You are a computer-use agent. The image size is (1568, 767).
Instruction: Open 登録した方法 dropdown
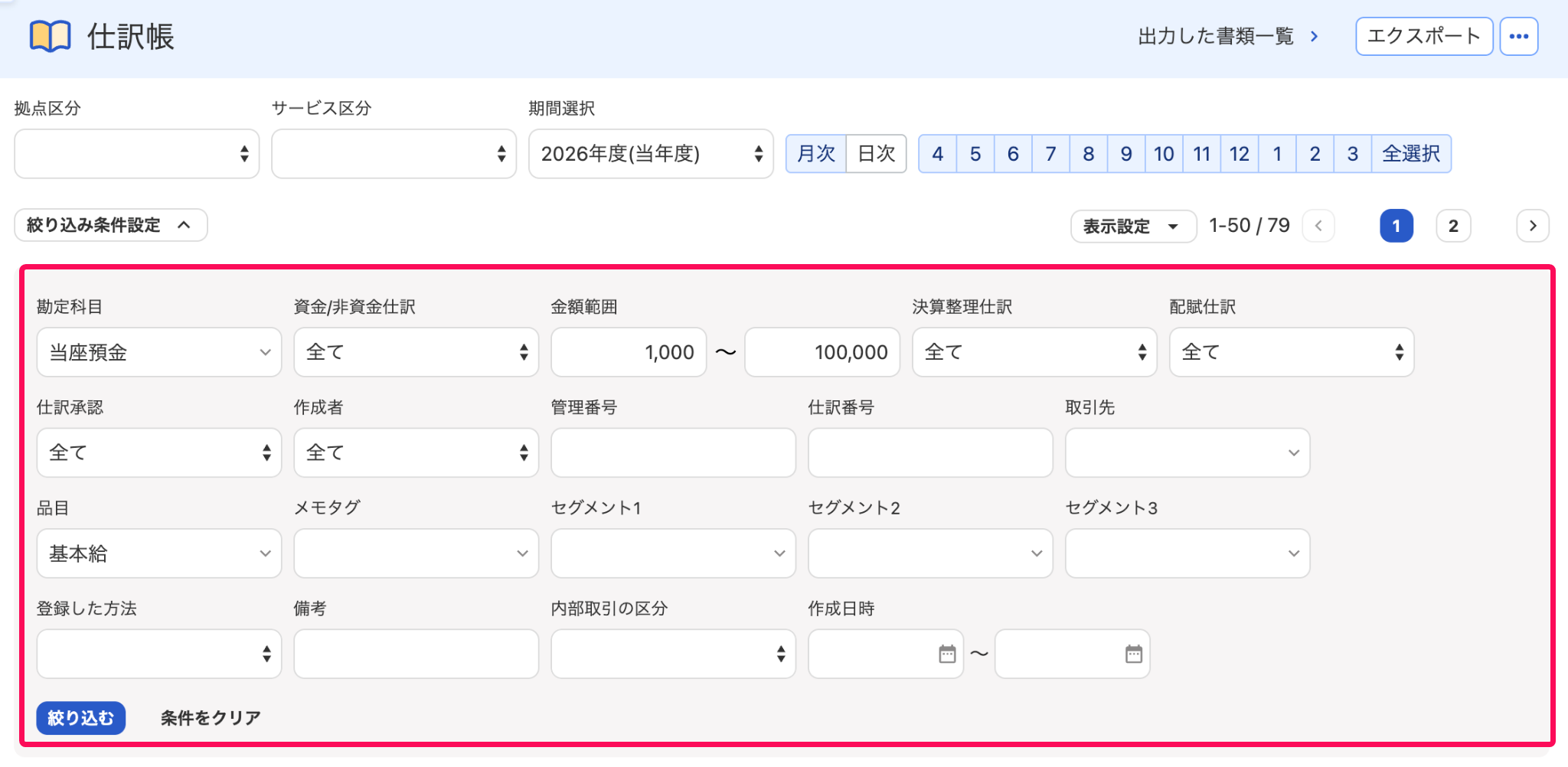click(x=159, y=654)
